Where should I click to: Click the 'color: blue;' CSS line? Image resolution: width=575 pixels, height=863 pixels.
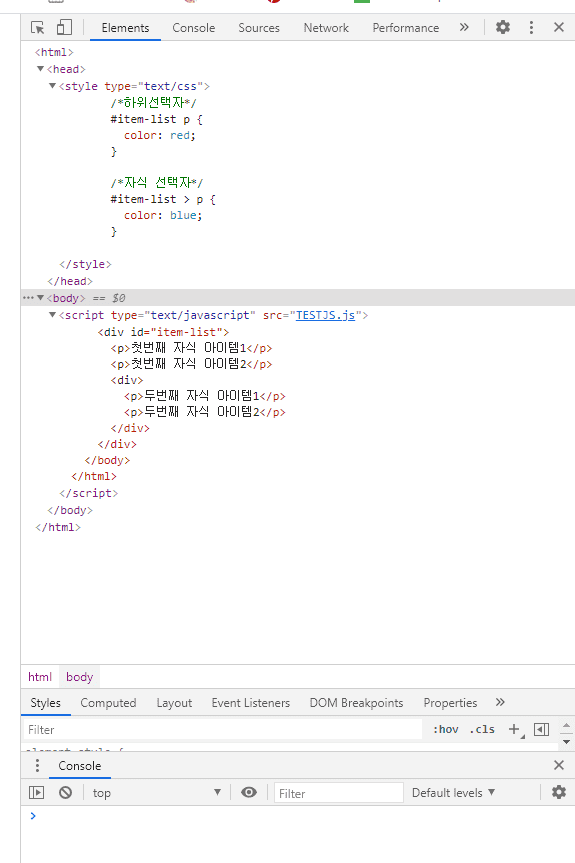163,215
